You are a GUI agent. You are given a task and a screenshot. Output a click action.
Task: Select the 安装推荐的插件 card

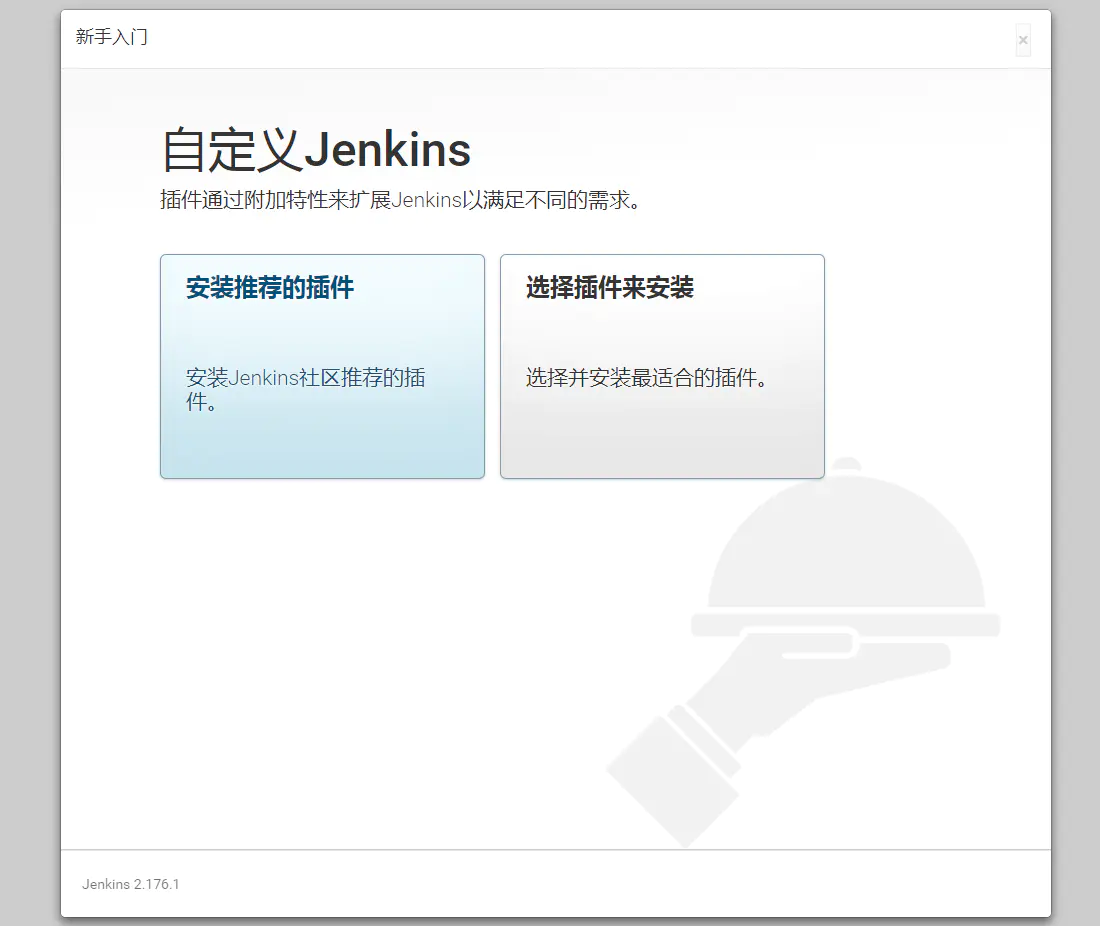pos(321,366)
